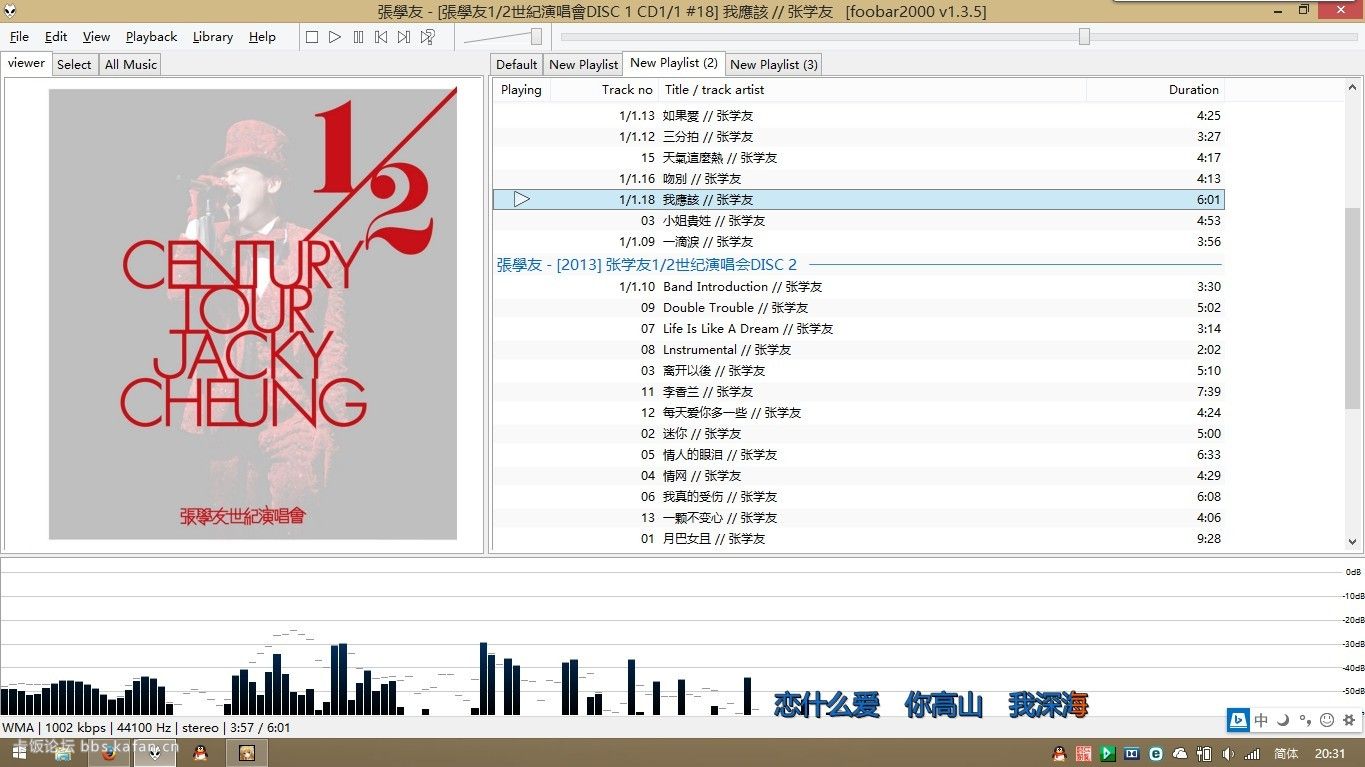Image resolution: width=1365 pixels, height=767 pixels.
Task: Select the track 一颗不变心
Action: [x=858, y=518]
